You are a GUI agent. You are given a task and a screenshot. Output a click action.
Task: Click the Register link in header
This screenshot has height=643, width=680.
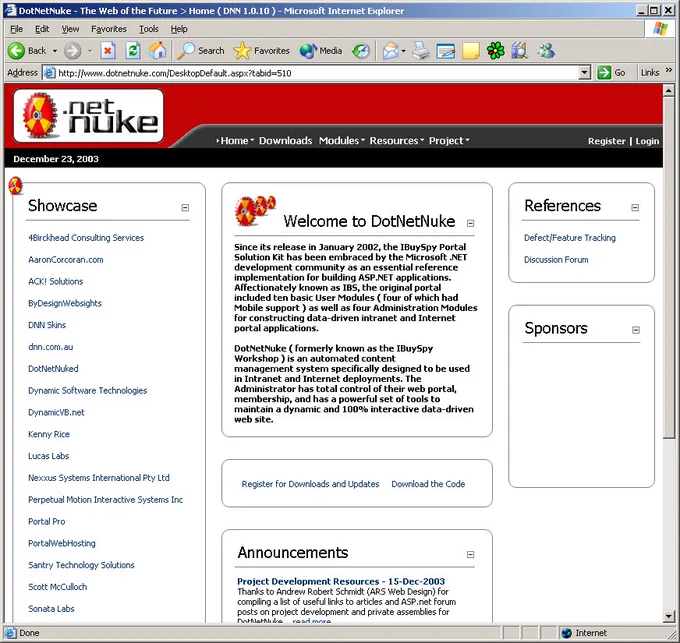(607, 141)
